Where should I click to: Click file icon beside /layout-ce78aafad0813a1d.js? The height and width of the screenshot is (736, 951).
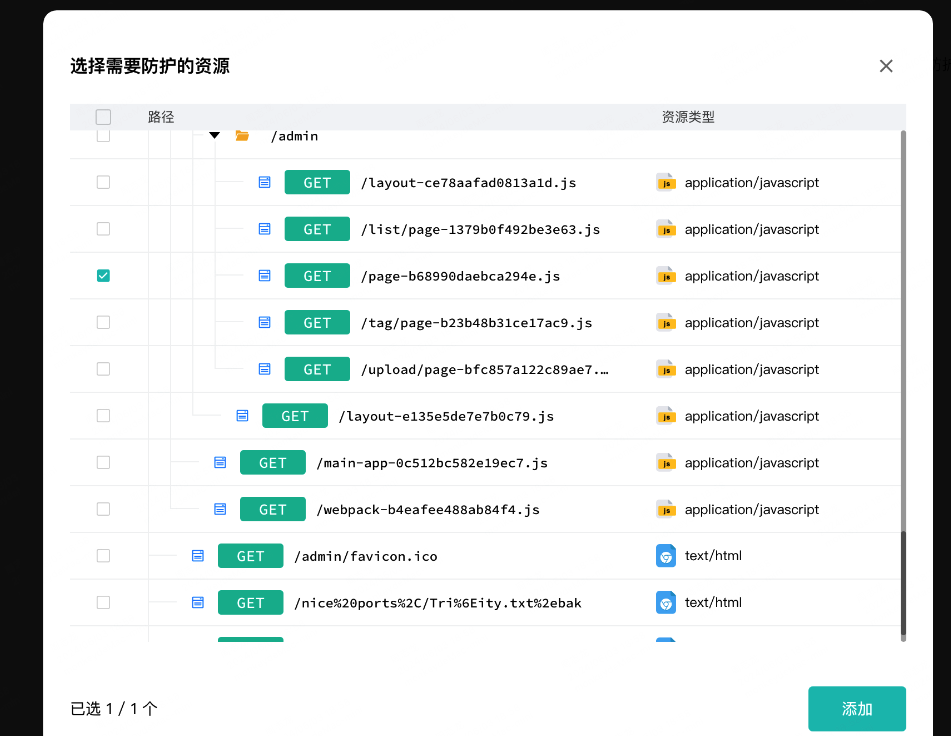264,182
